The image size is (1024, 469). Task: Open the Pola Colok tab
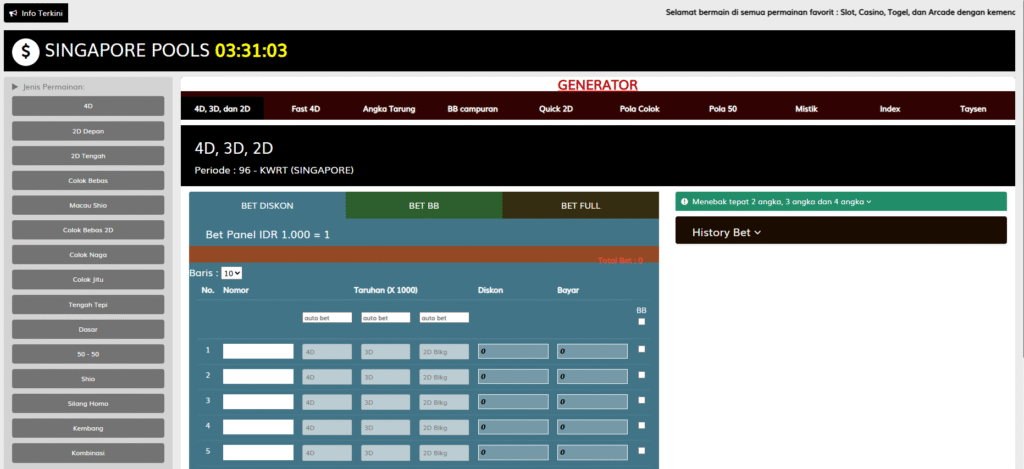[639, 109]
